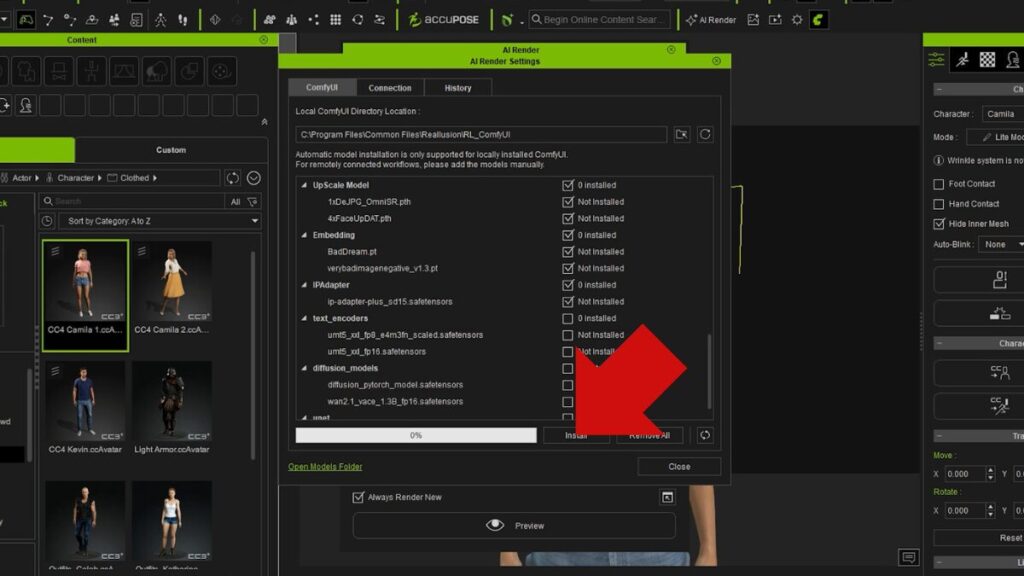
Task: Click the AccuPose toolbar button
Action: [x=443, y=20]
